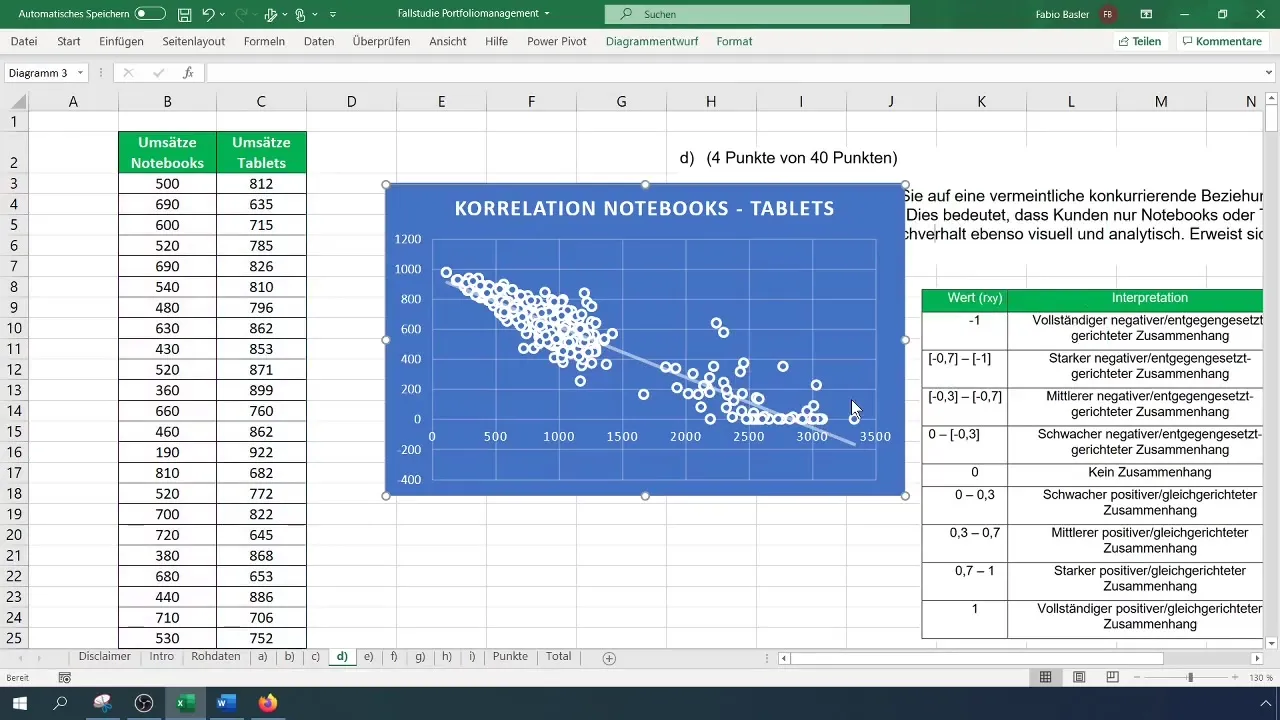Select the Umsätze Notebooks header cell
Screen dimensions: 1280x720
(167, 152)
